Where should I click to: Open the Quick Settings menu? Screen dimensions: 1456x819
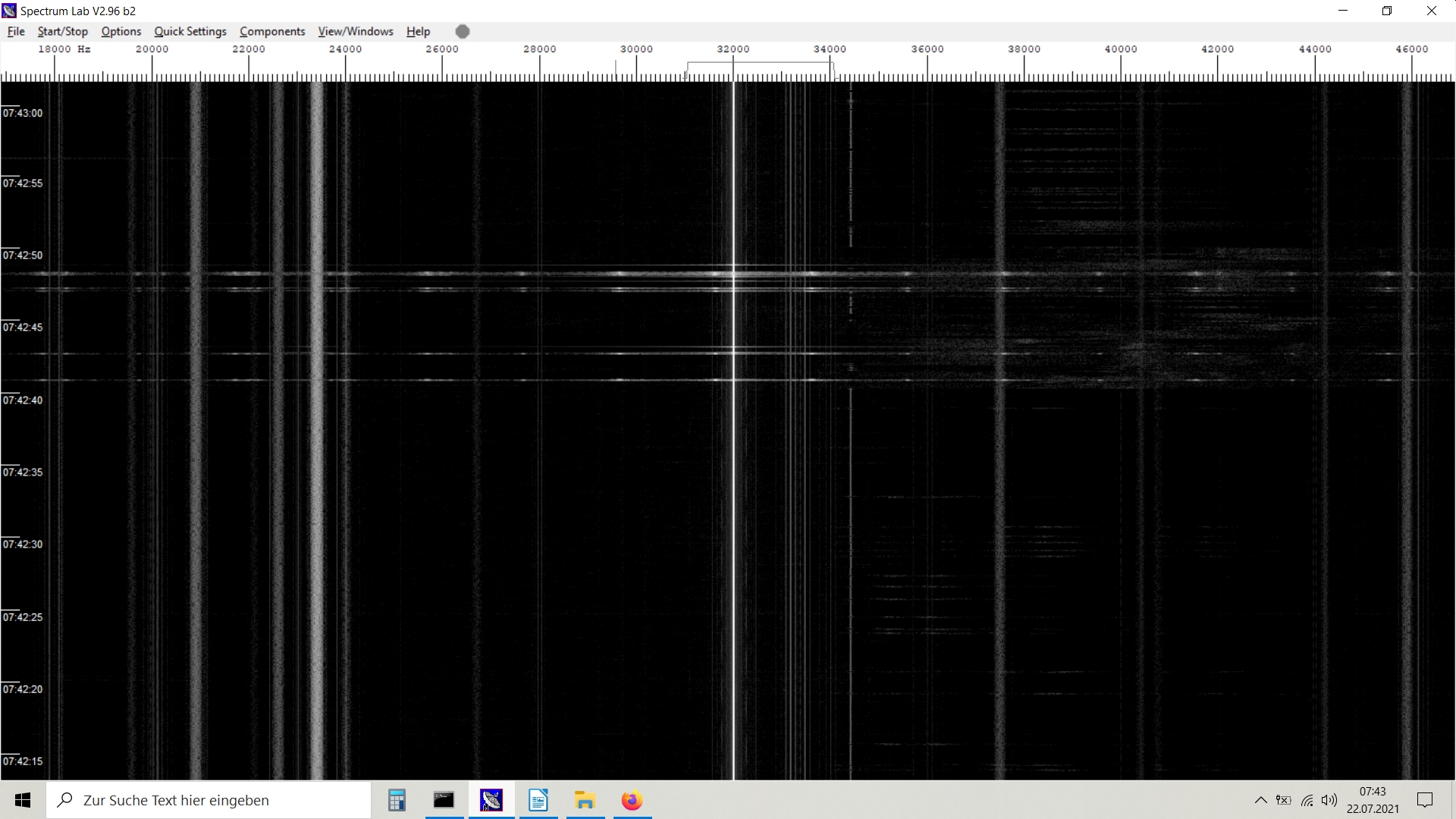(x=190, y=31)
